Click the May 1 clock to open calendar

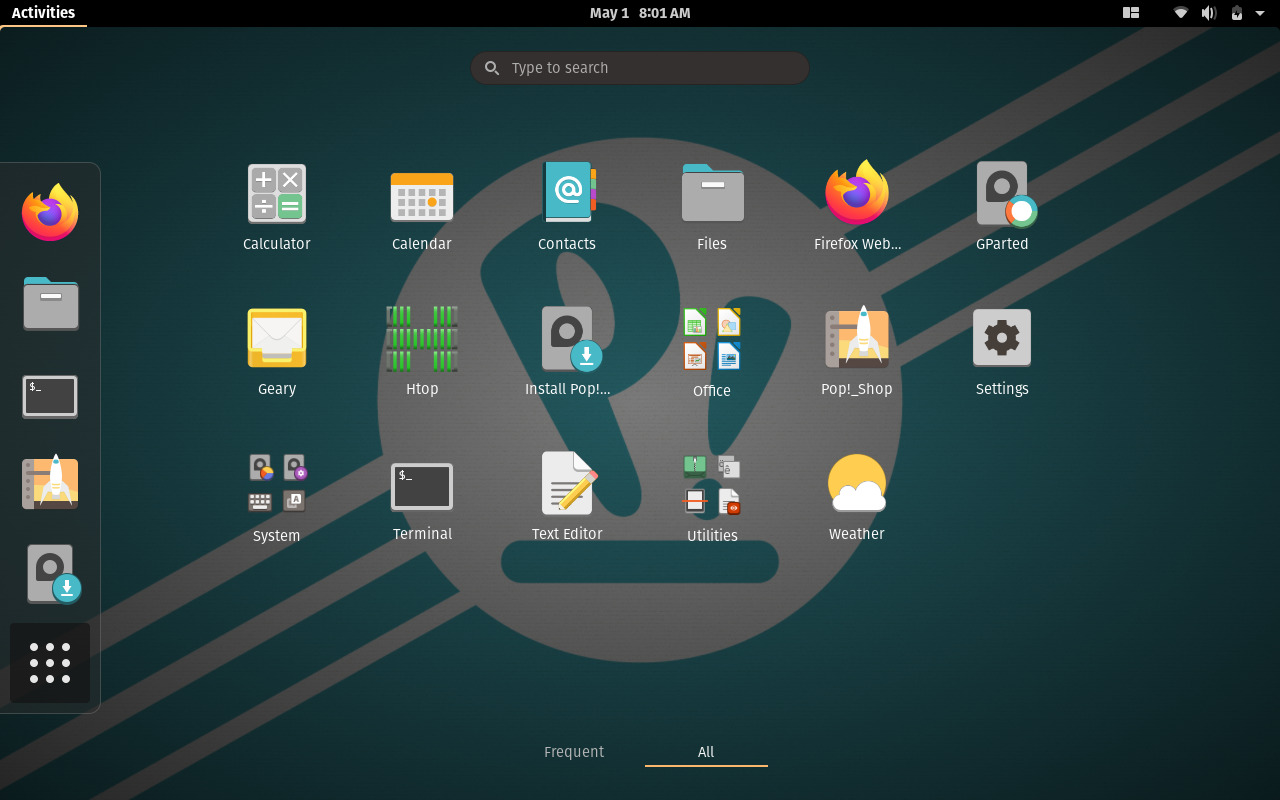(640, 13)
